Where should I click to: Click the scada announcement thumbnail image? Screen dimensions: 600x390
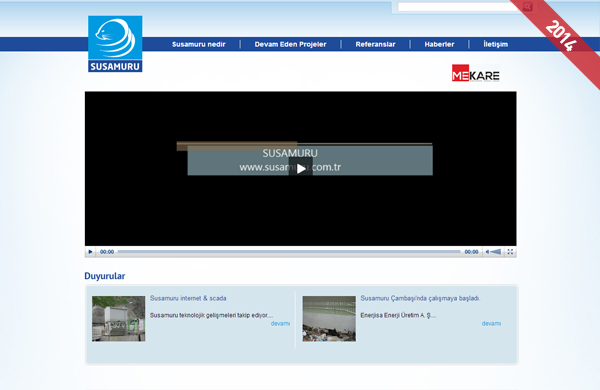(x=119, y=318)
